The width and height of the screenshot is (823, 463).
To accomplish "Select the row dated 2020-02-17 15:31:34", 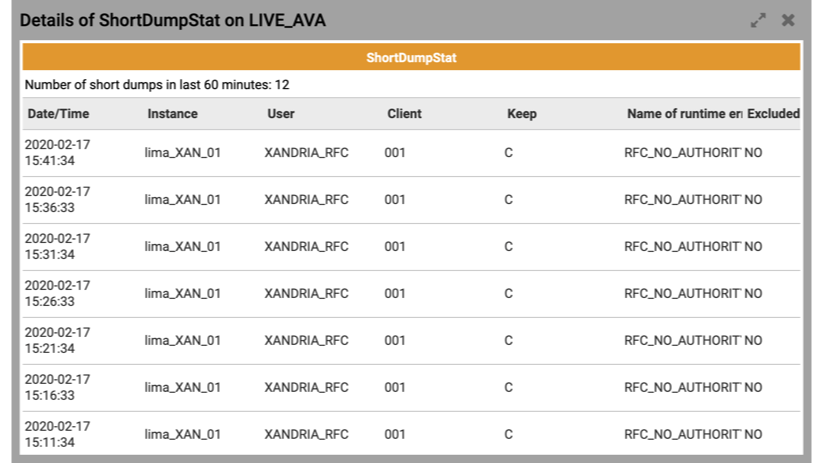I will click(x=411, y=247).
